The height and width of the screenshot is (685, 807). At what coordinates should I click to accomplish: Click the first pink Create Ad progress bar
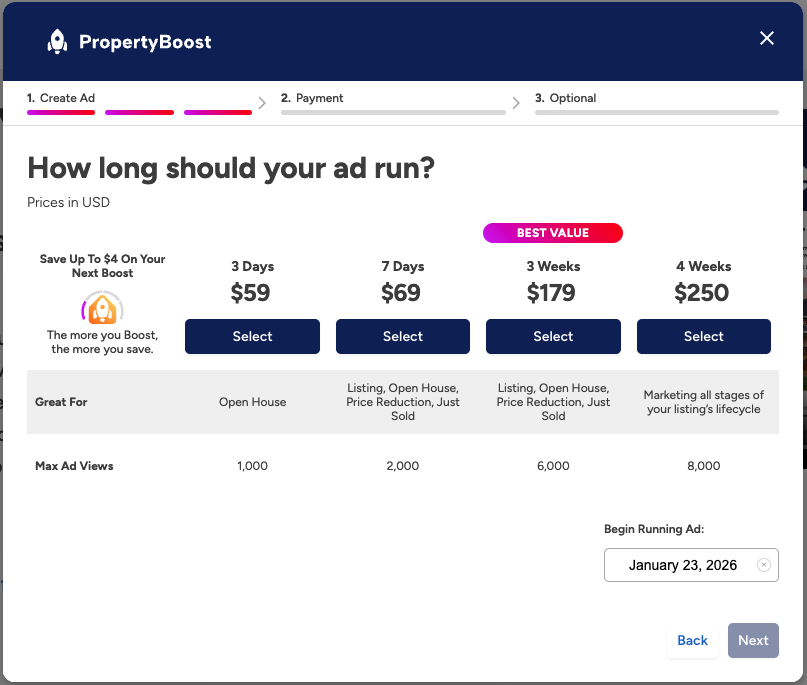click(61, 113)
